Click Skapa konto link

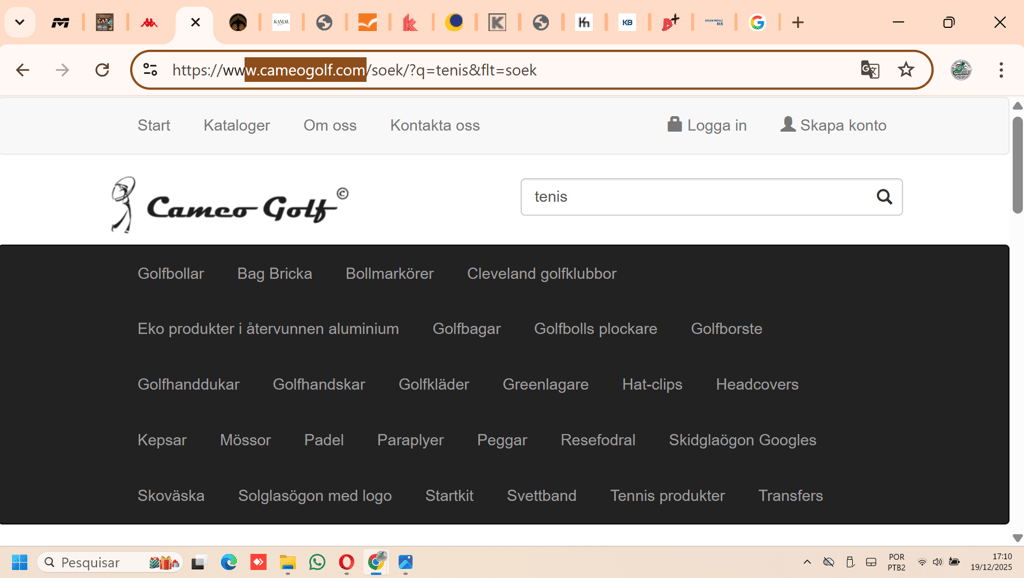[833, 125]
